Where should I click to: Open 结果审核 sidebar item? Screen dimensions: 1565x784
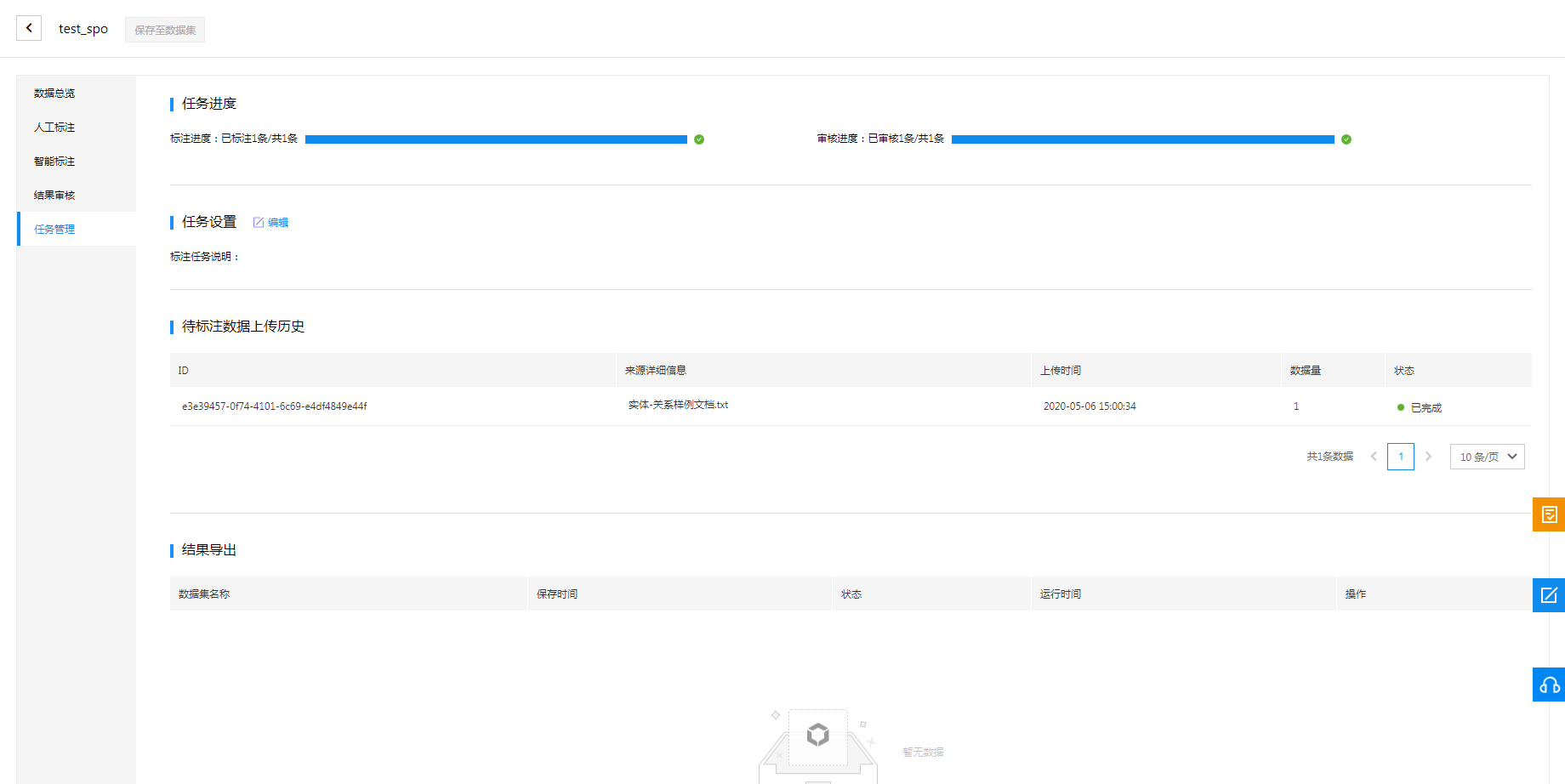[x=54, y=196]
